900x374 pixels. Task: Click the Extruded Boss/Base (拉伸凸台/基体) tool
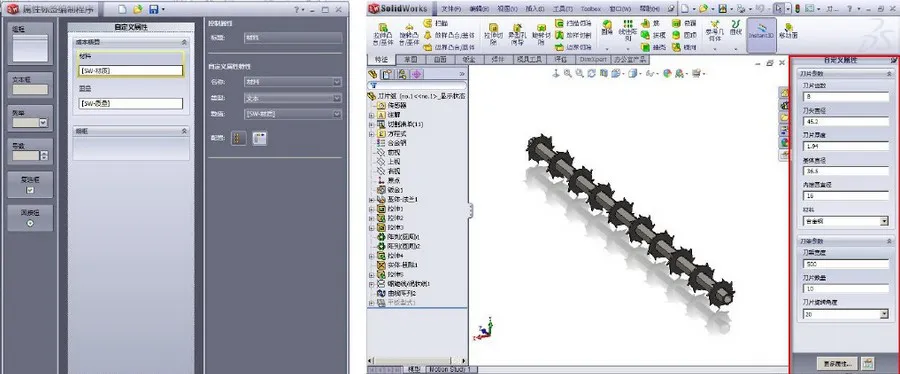383,34
